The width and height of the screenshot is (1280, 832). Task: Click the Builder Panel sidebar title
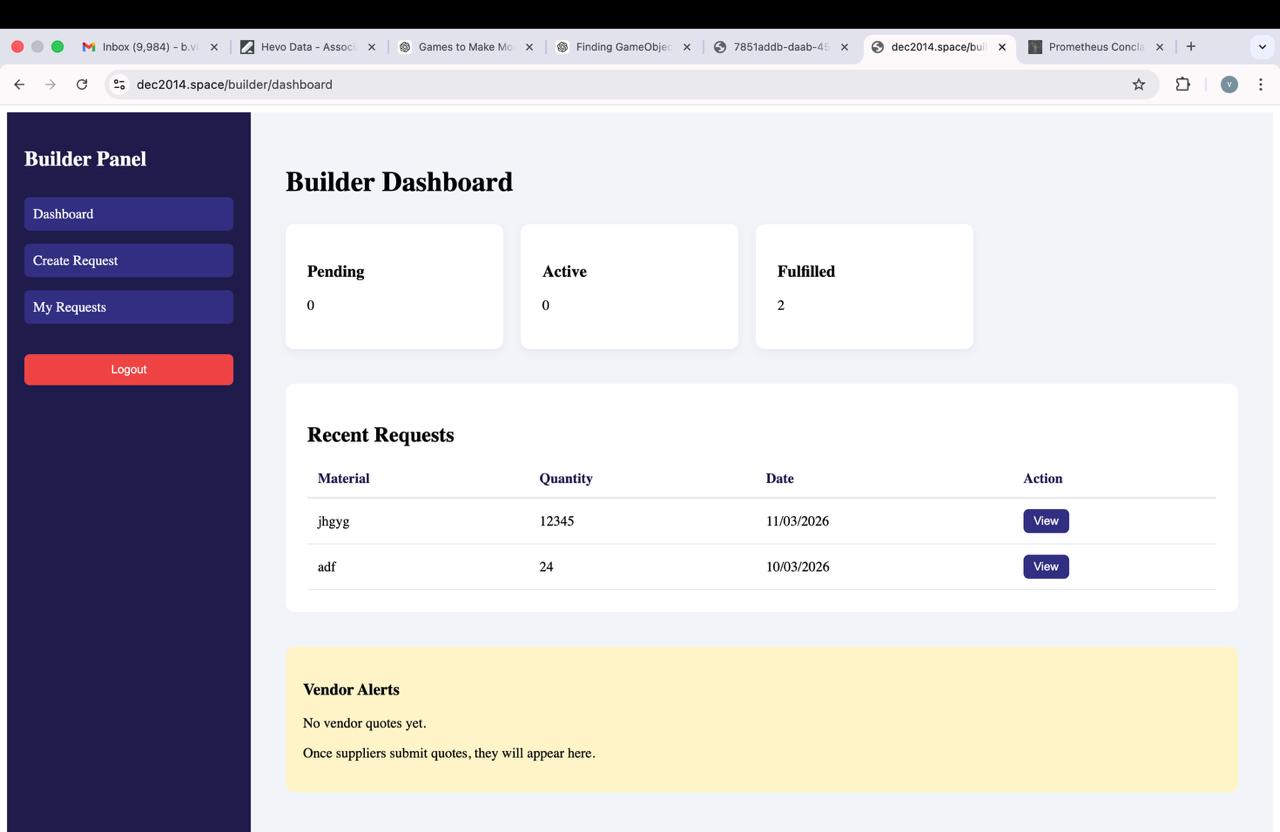(x=85, y=159)
